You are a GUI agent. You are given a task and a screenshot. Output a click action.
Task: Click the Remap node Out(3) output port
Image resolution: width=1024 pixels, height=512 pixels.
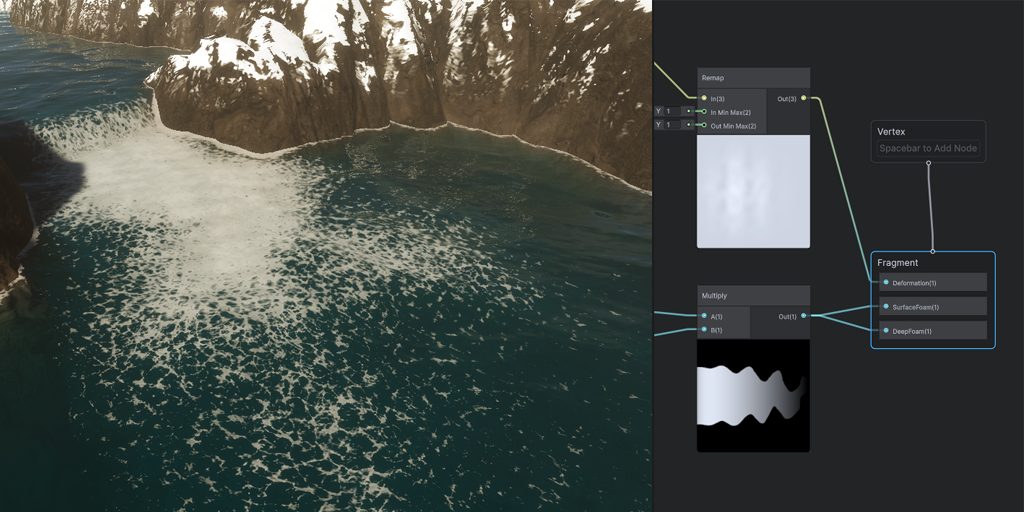(x=803, y=98)
